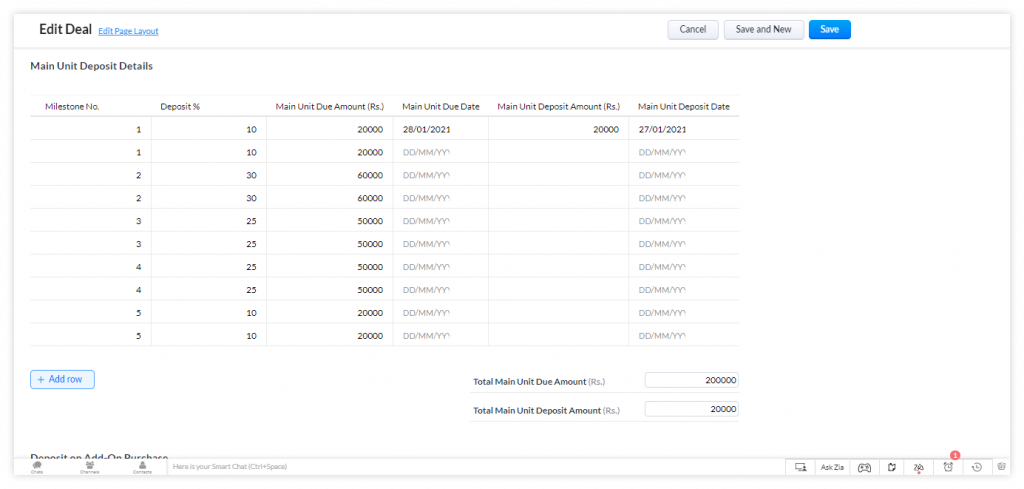This screenshot has width=1024, height=489.
Task: Open Ask Zia assistant
Action: [x=832, y=467]
